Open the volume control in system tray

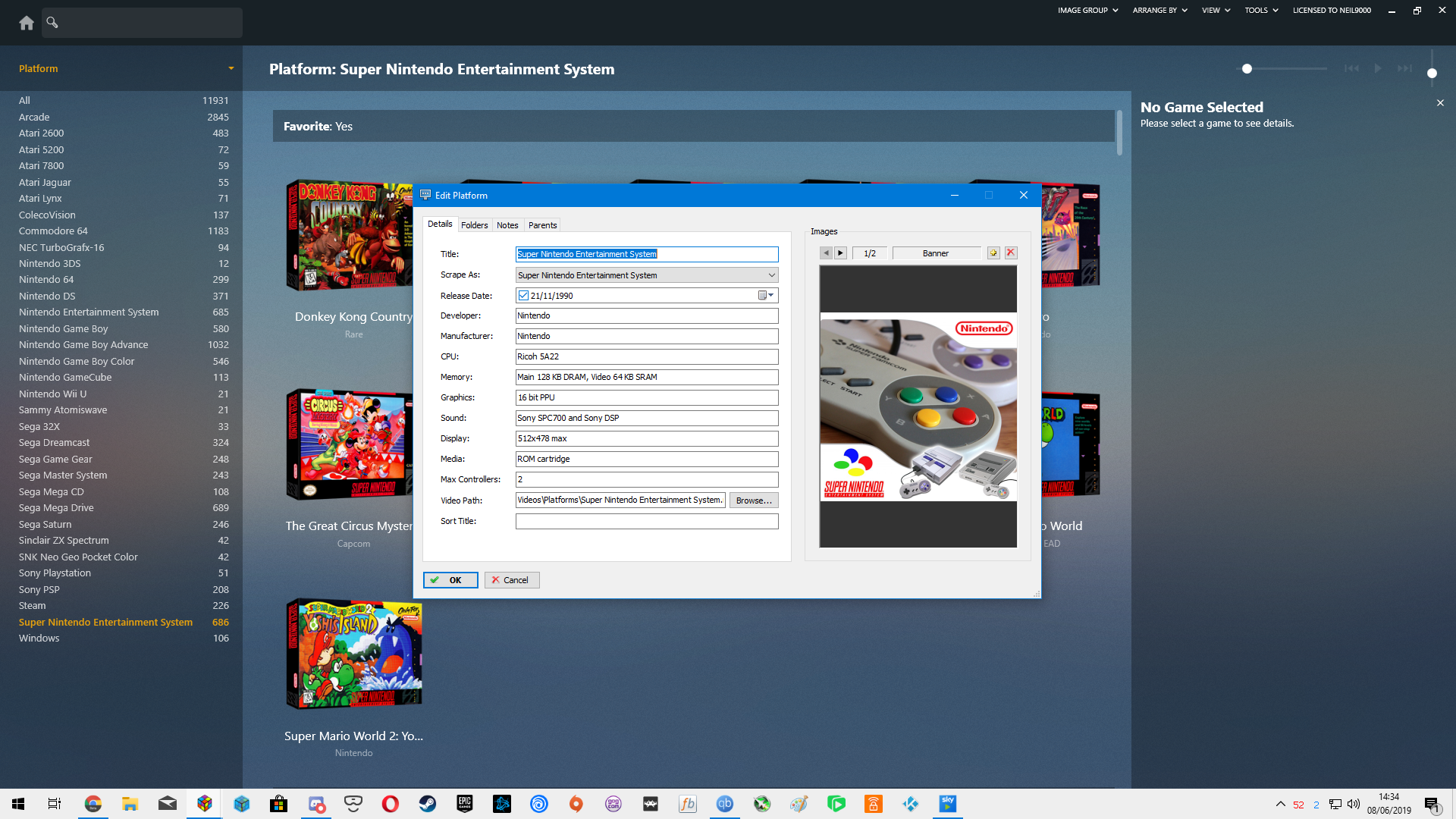tap(1354, 804)
